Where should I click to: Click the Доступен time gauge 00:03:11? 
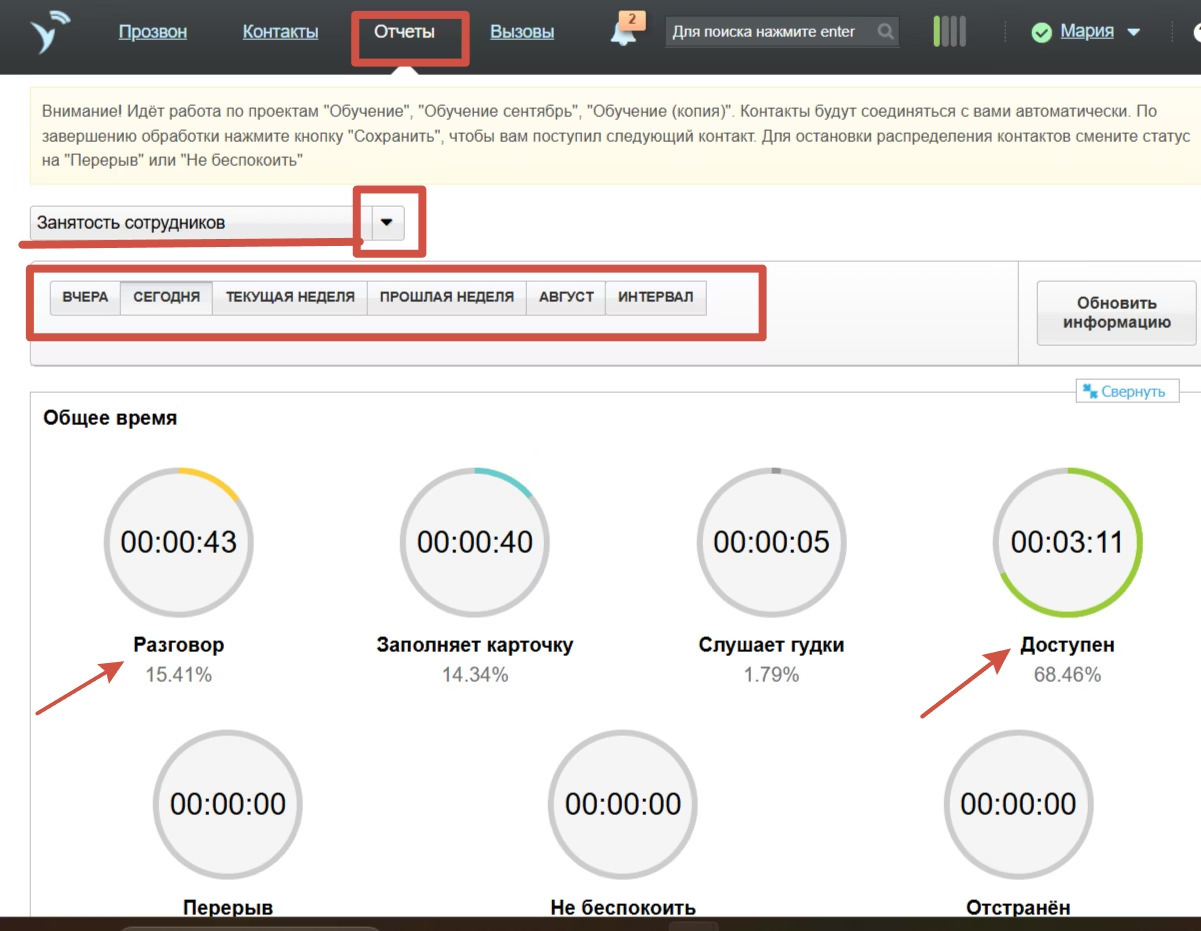[1067, 541]
